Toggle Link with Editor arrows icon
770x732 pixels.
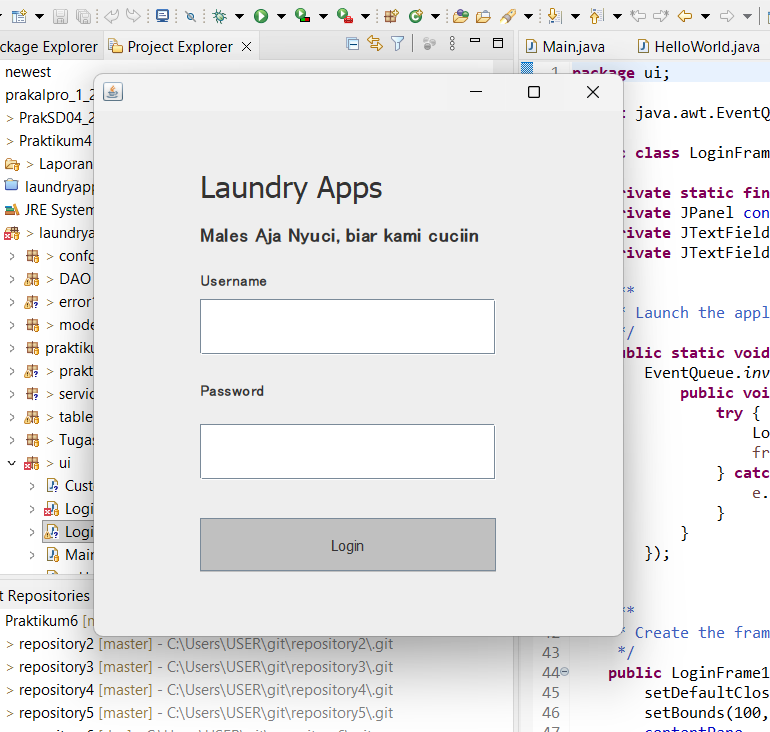coord(375,43)
